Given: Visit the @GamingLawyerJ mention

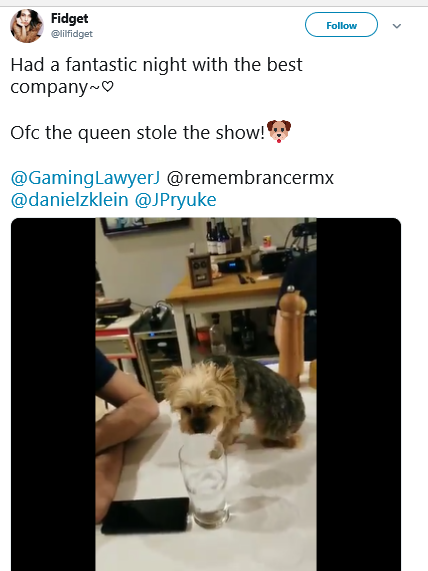Looking at the screenshot, I should (x=85, y=178).
